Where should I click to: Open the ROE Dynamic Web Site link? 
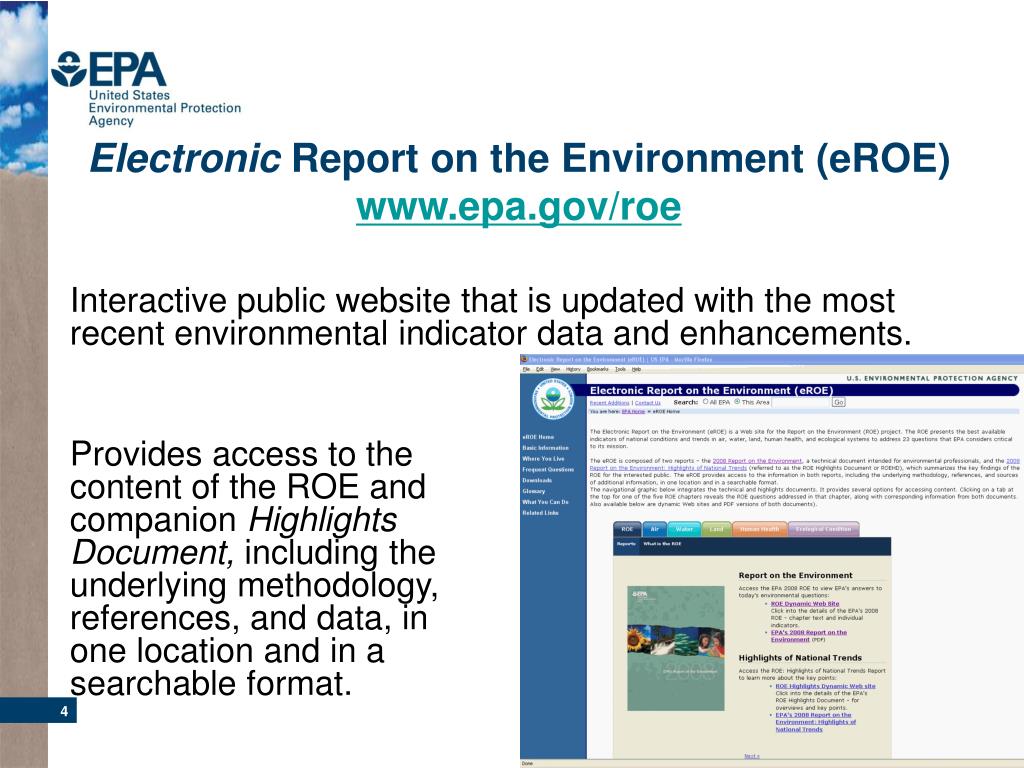805,604
